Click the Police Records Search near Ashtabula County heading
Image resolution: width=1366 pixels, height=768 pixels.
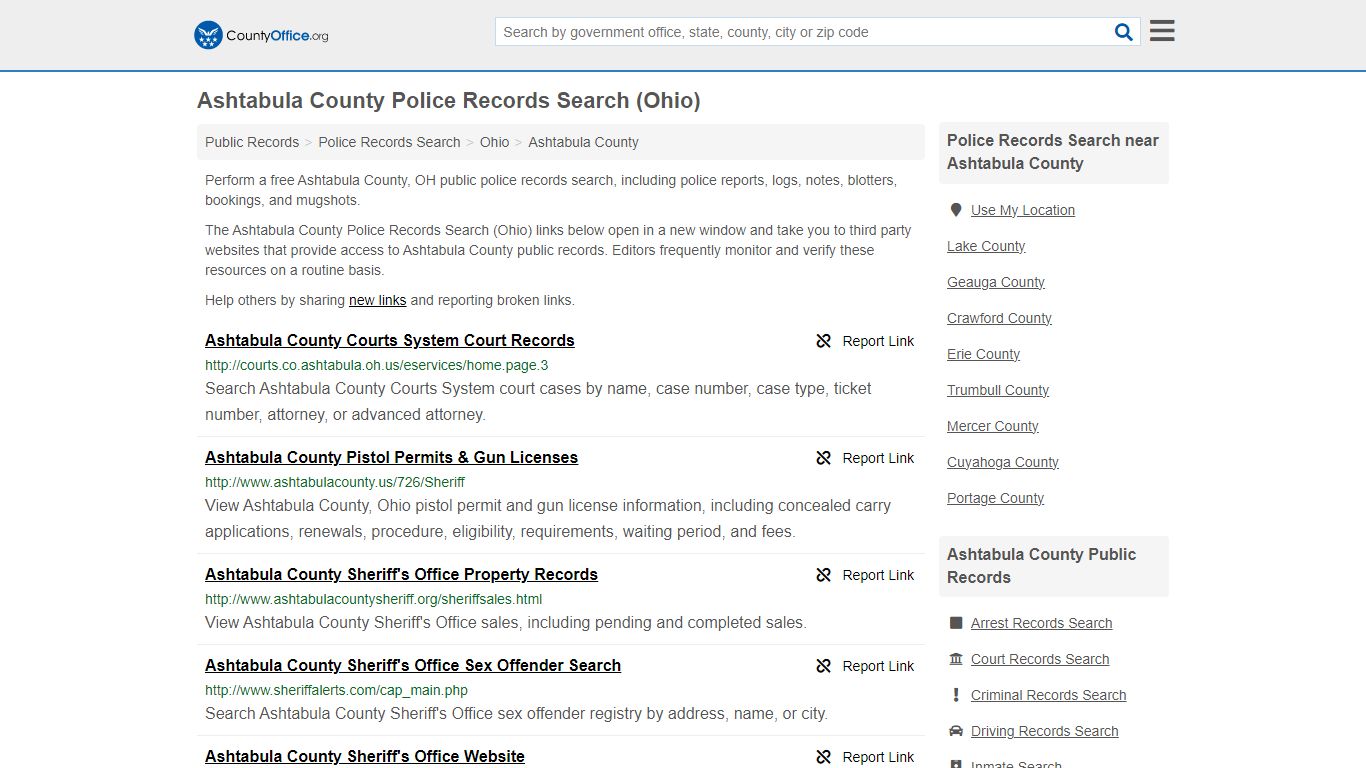[x=1053, y=152]
